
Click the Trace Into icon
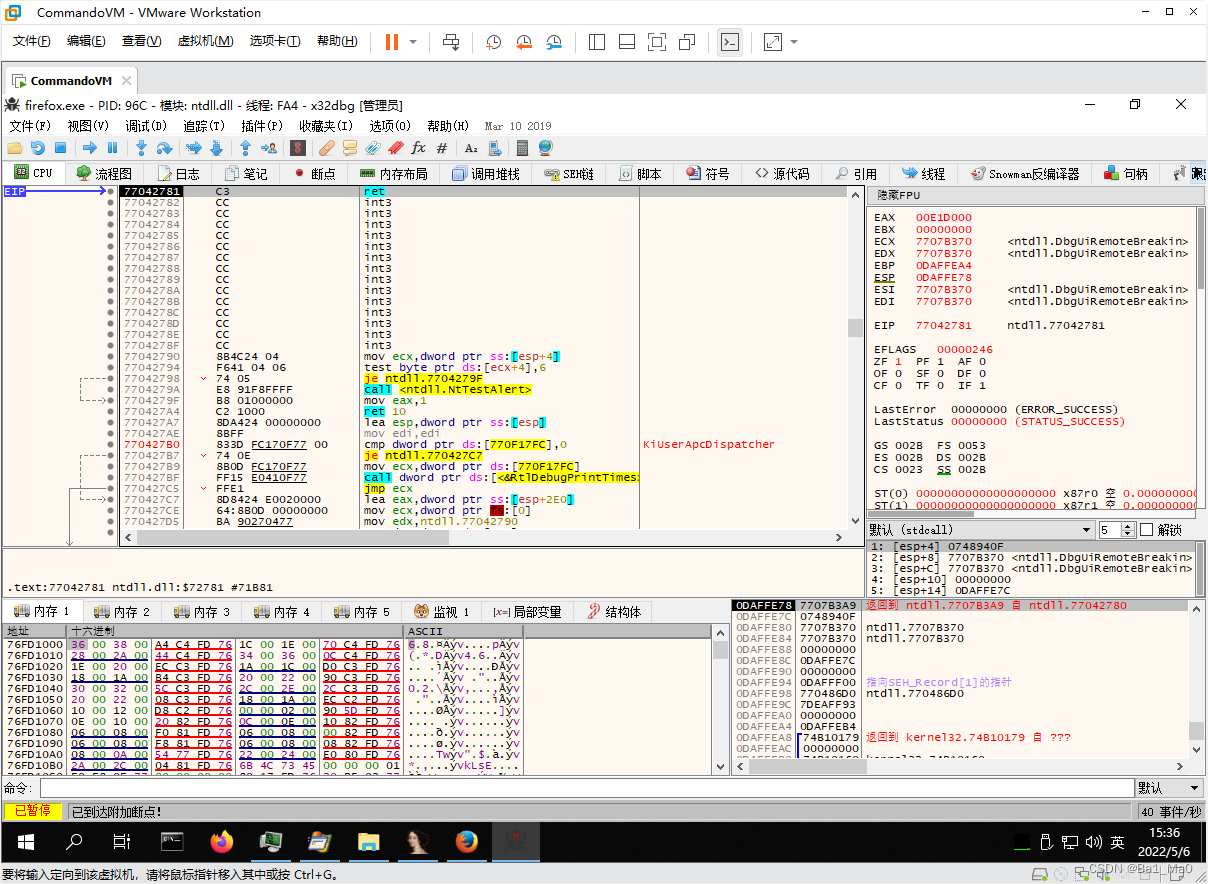point(193,147)
